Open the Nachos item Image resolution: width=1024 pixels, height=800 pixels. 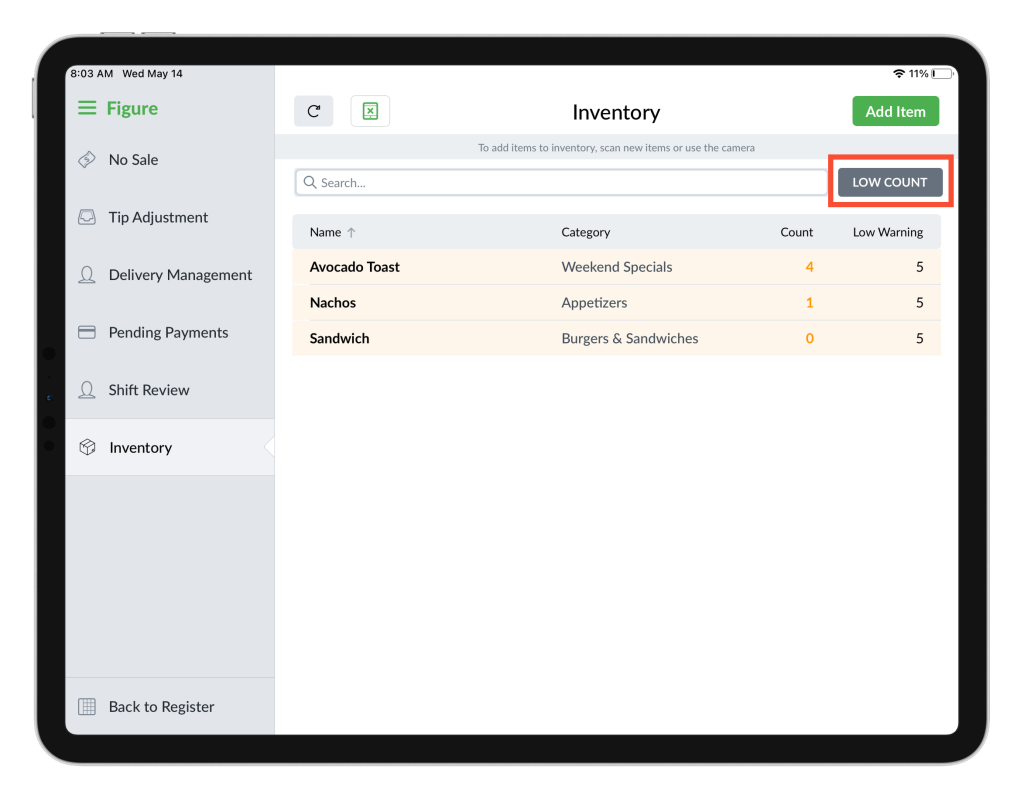pos(616,302)
